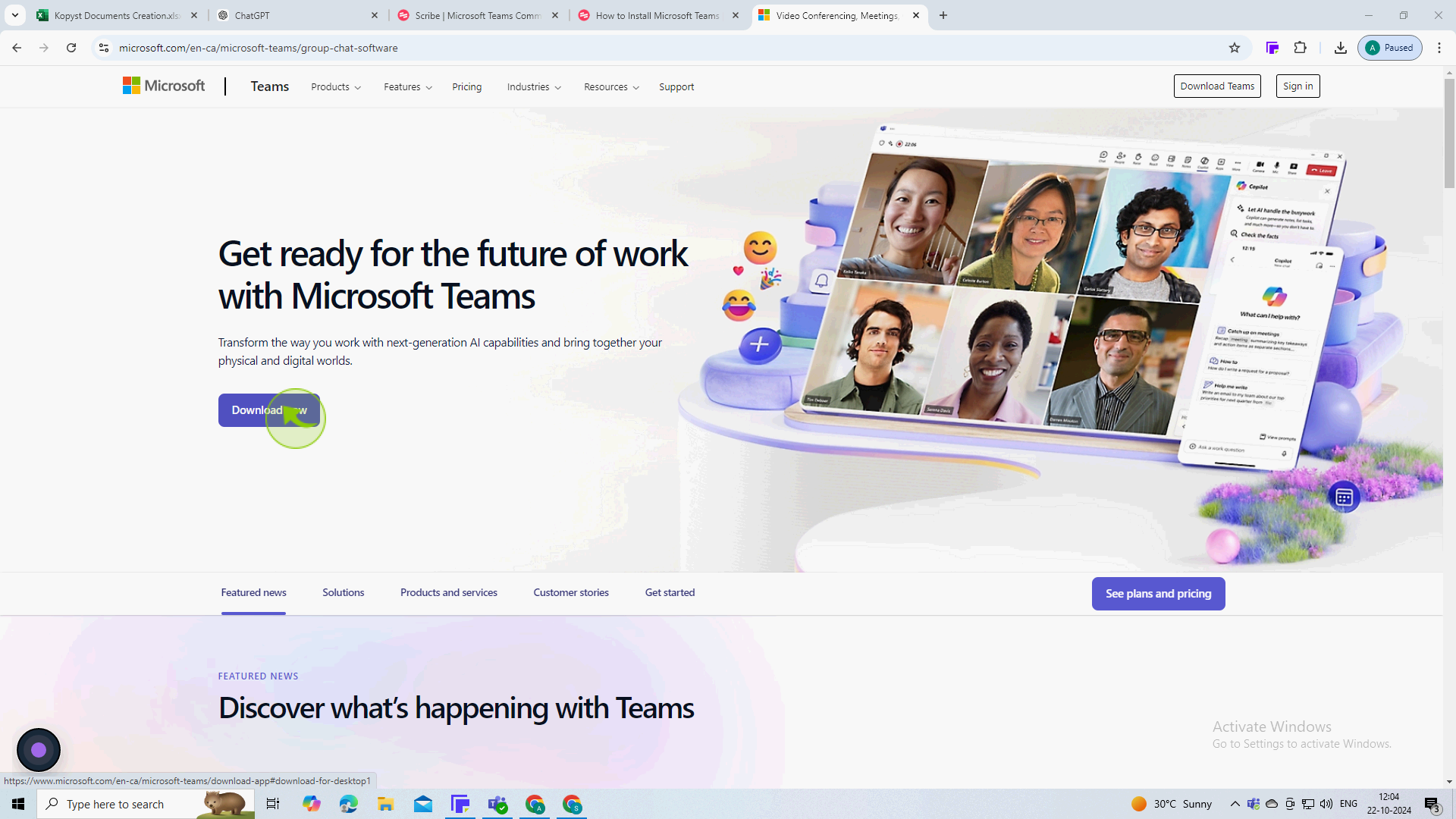Select Products and services section tab
The height and width of the screenshot is (819, 1456).
(x=449, y=593)
